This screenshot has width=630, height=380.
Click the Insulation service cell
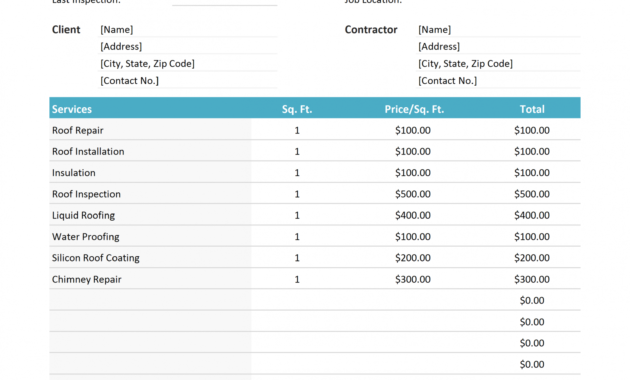(x=150, y=173)
